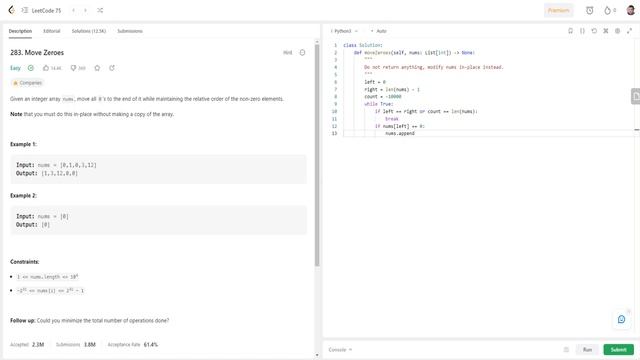The image size is (640, 360).
Task: Click Example 1 input text
Action: click(x=56, y=165)
